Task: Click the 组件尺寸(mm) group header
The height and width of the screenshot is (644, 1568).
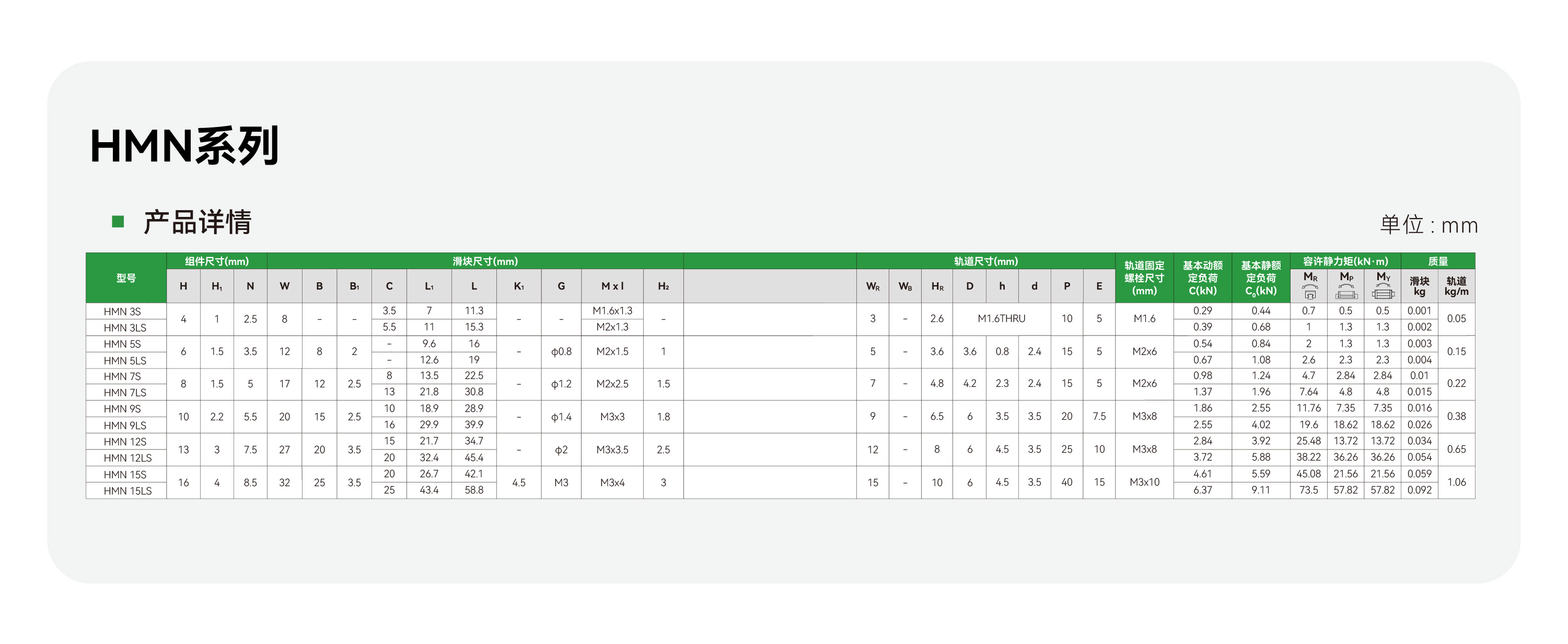Action: point(217,261)
